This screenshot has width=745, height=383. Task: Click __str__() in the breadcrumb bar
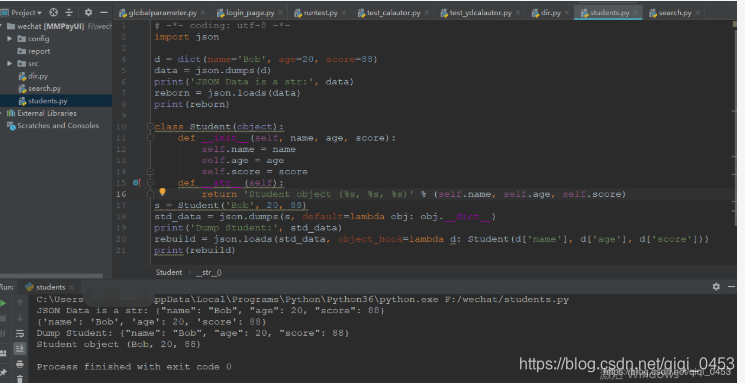click(x=209, y=272)
